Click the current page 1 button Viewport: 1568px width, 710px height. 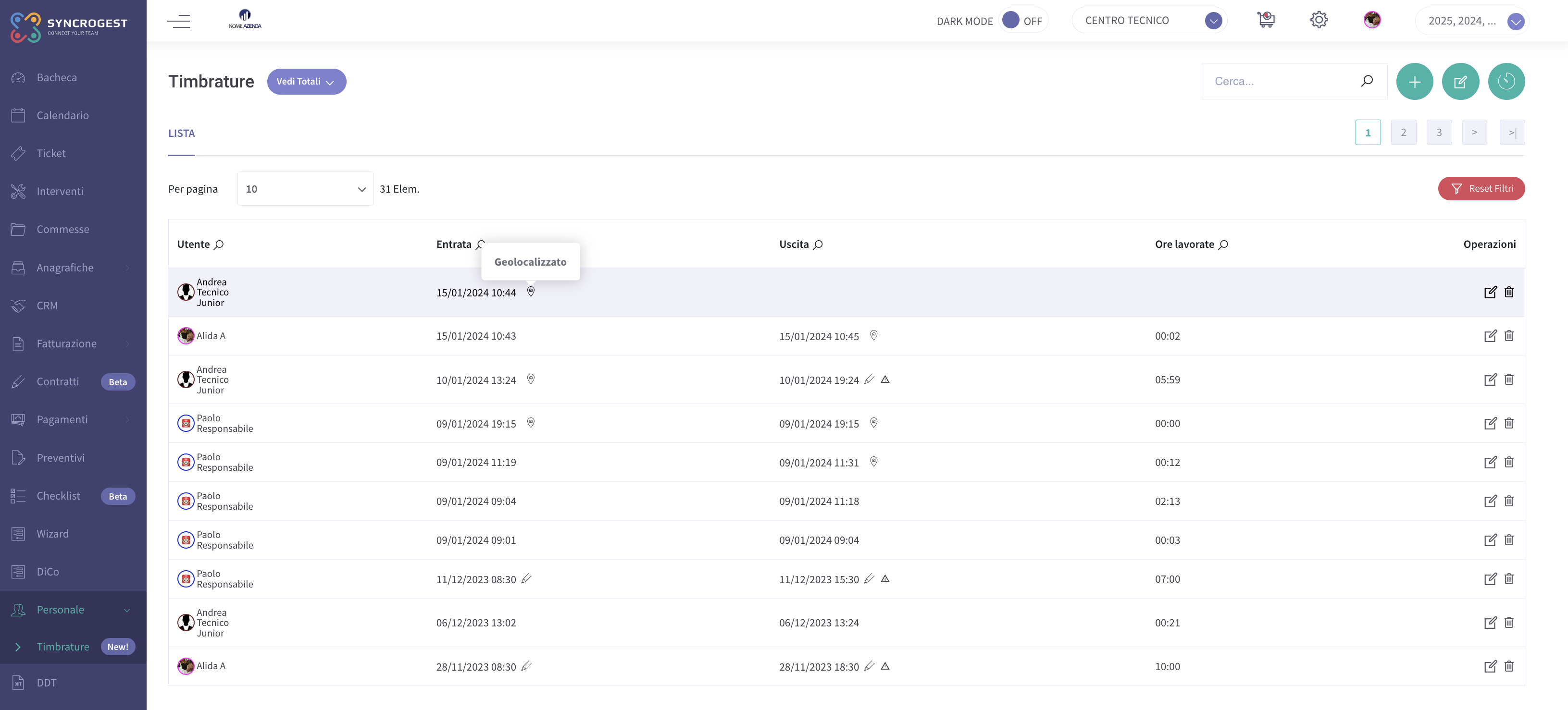coord(1368,133)
